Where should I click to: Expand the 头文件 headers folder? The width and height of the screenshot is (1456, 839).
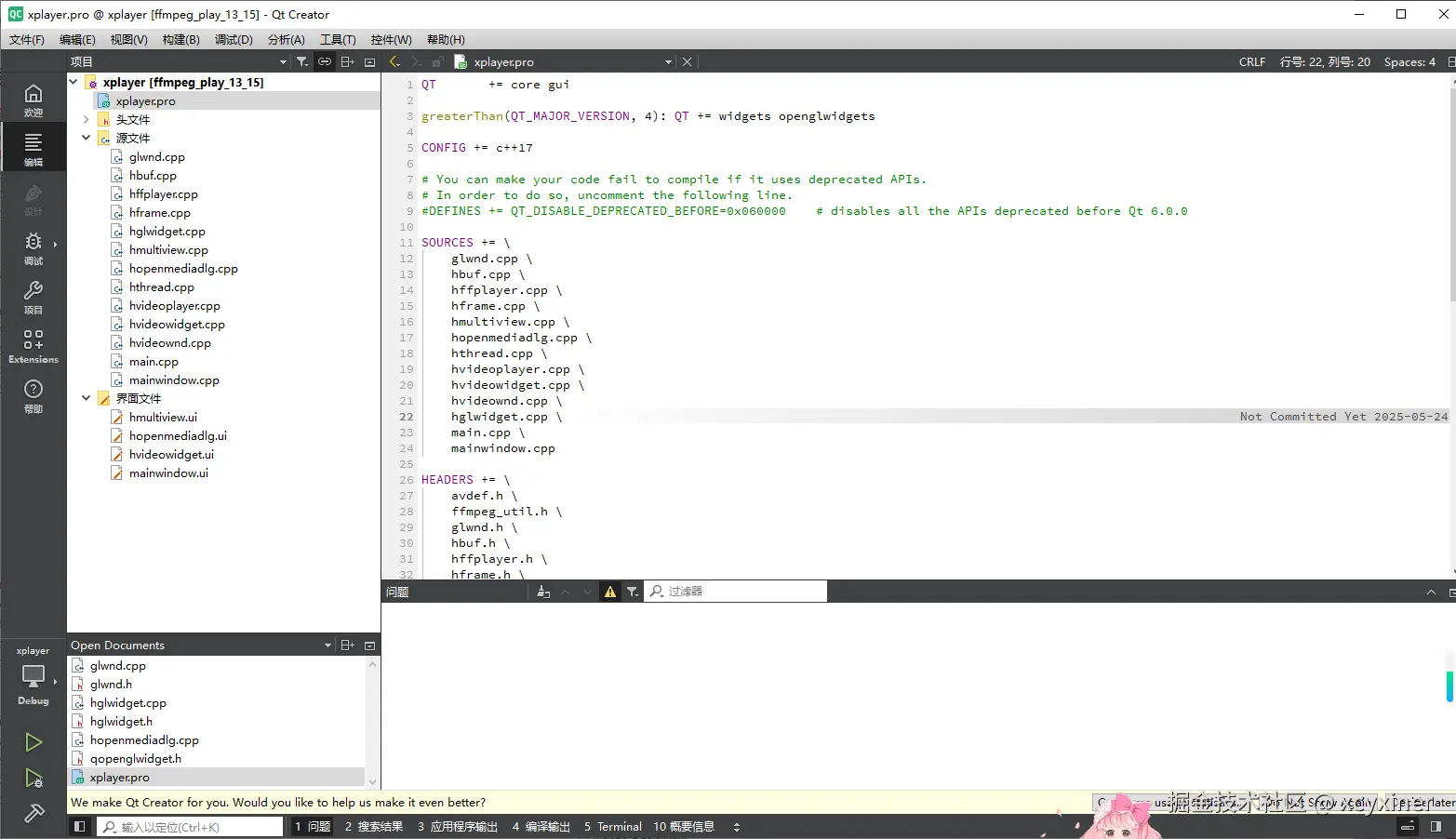click(87, 119)
